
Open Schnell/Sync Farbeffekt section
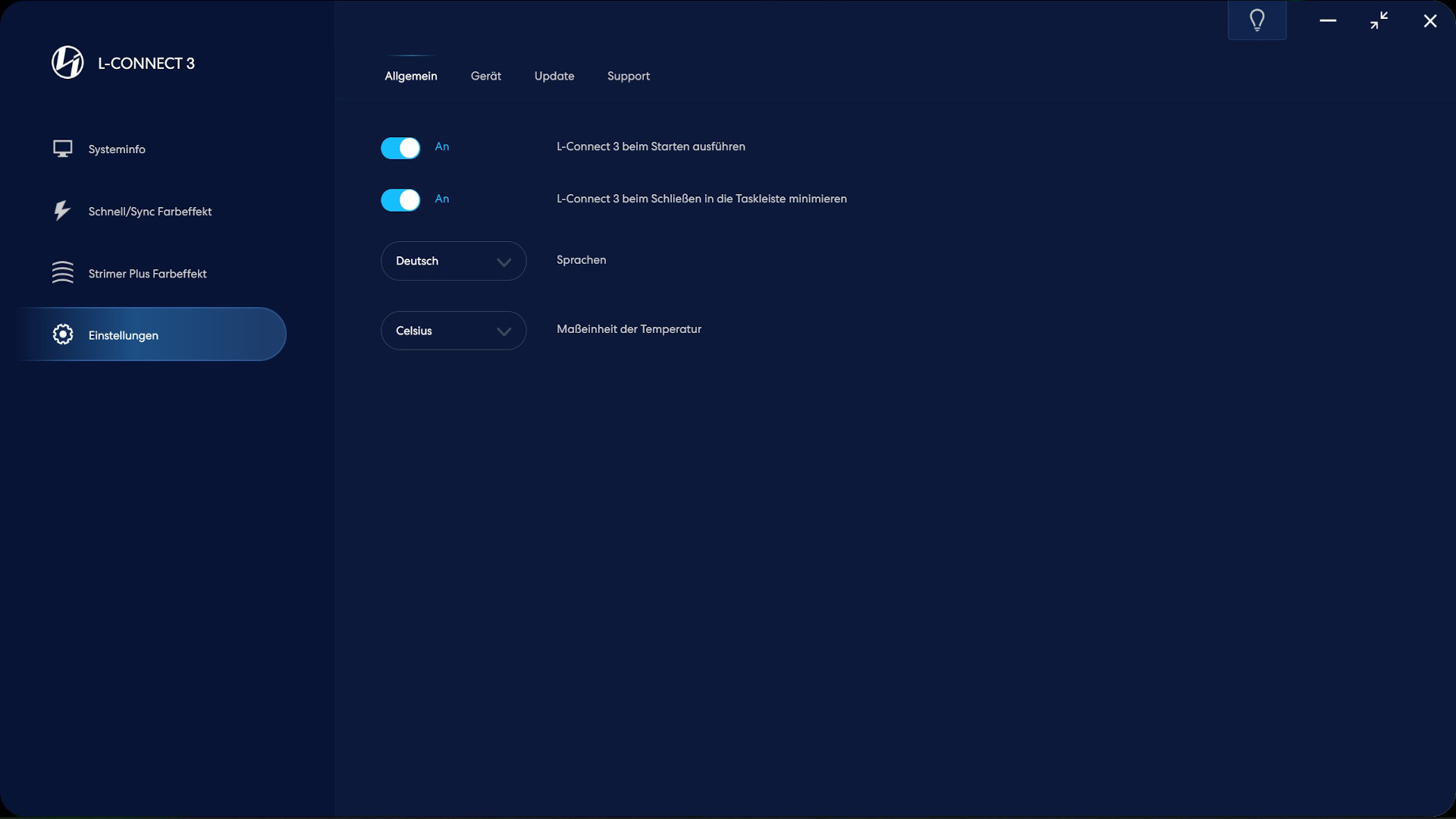pyautogui.click(x=151, y=211)
